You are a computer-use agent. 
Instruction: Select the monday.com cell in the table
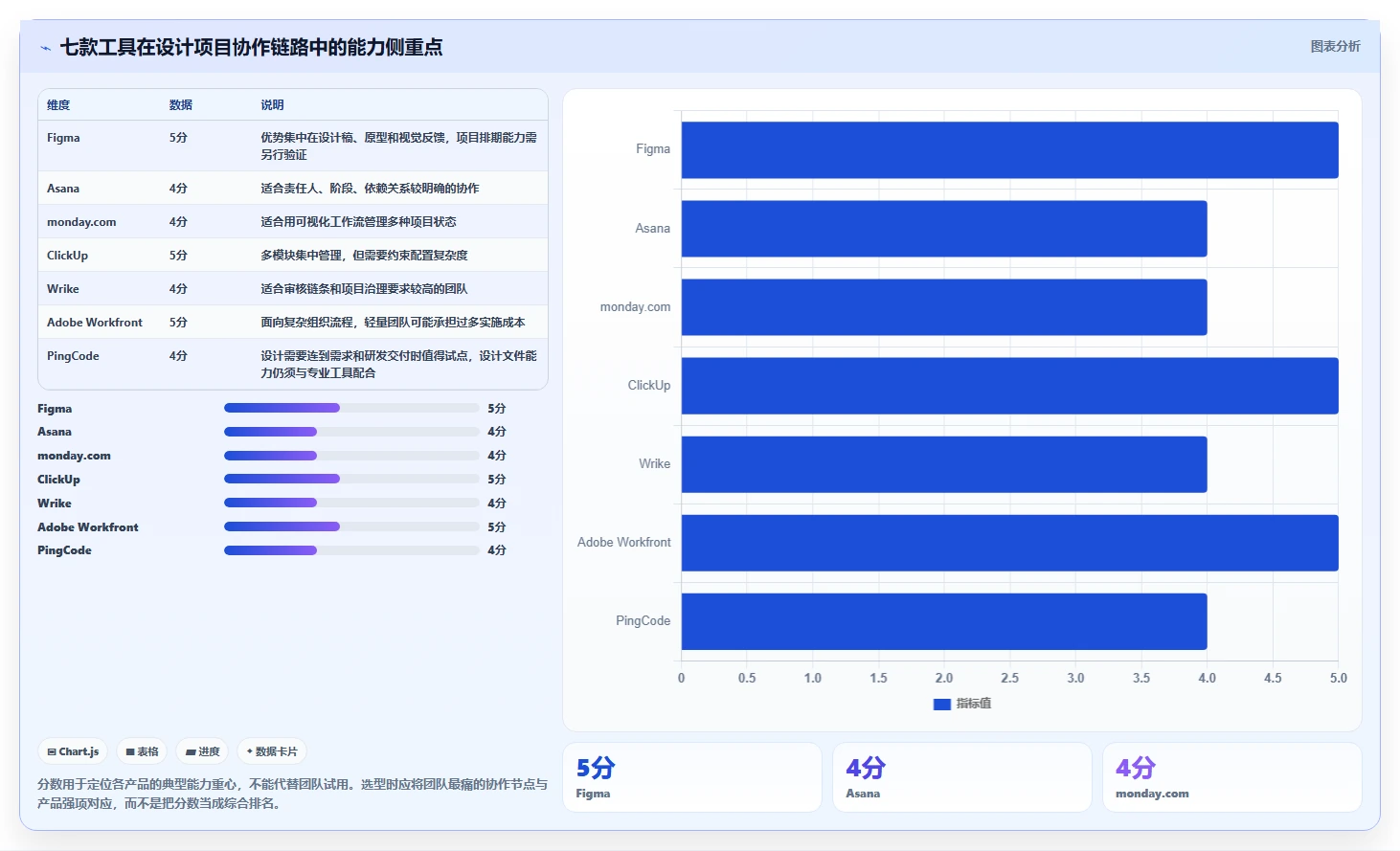coord(81,222)
